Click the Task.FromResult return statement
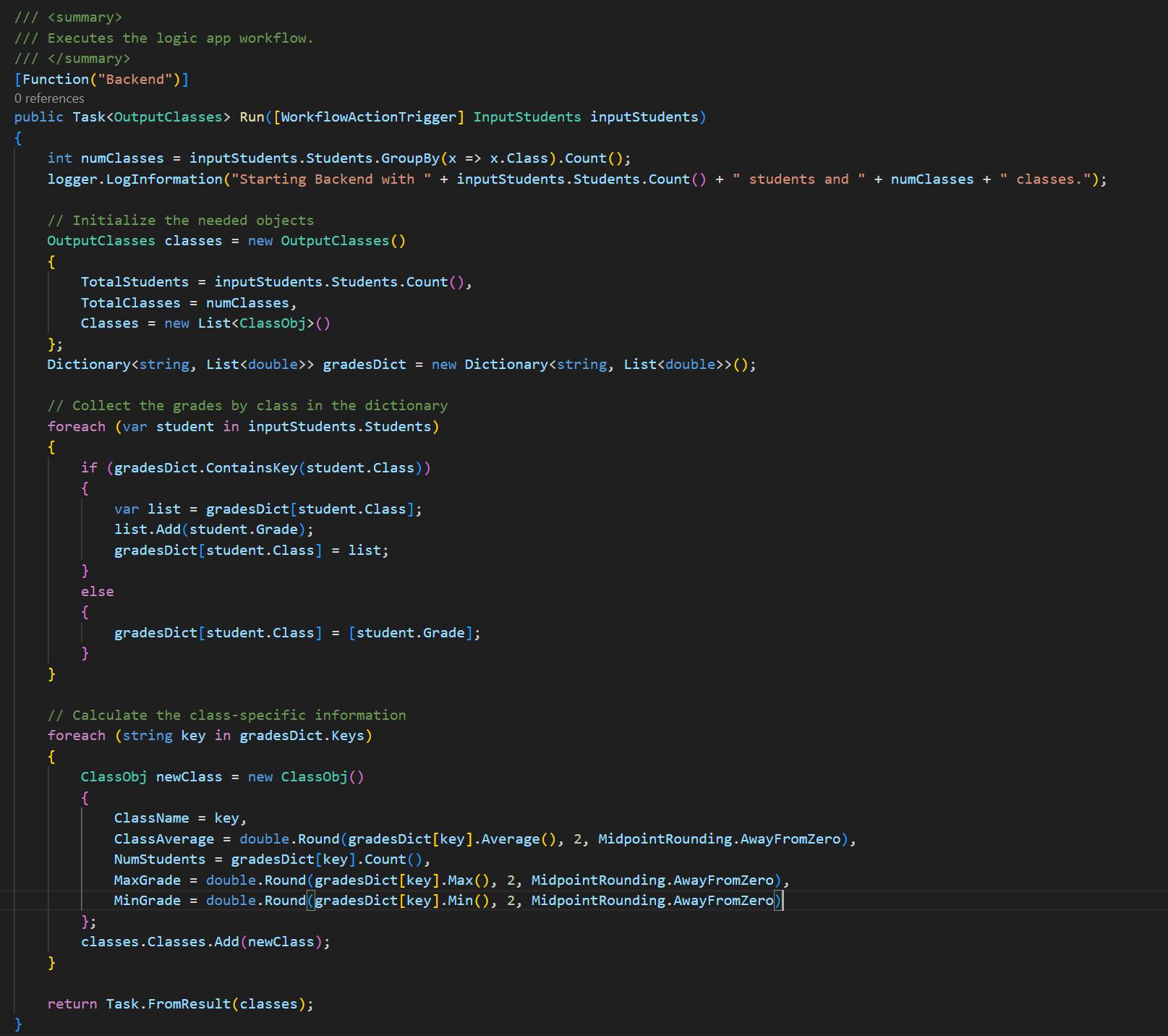 coord(208,1003)
